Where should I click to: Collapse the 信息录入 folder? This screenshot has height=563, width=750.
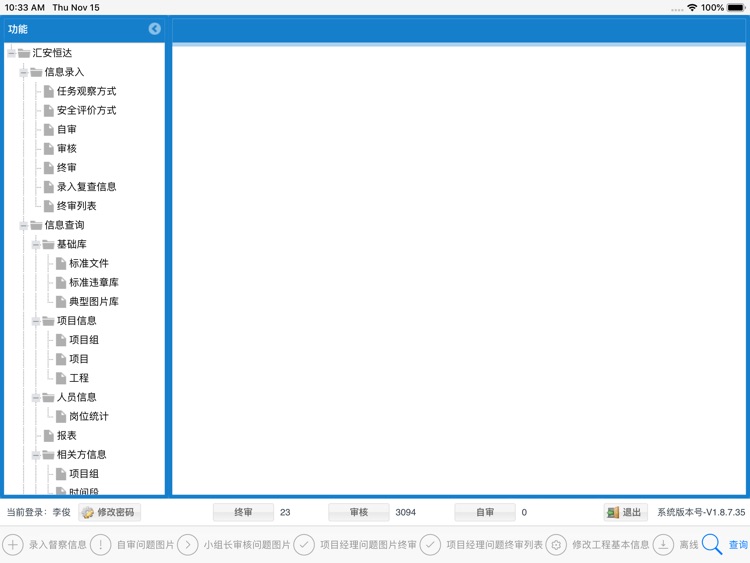[x=23, y=72]
